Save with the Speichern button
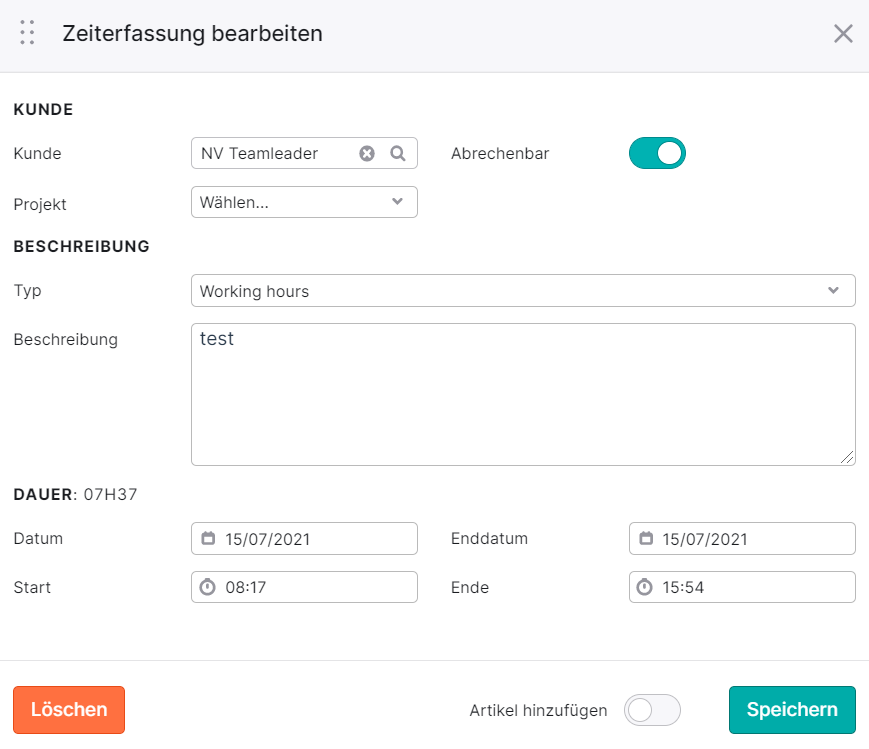Image resolution: width=869 pixels, height=749 pixels. pyautogui.click(x=792, y=710)
